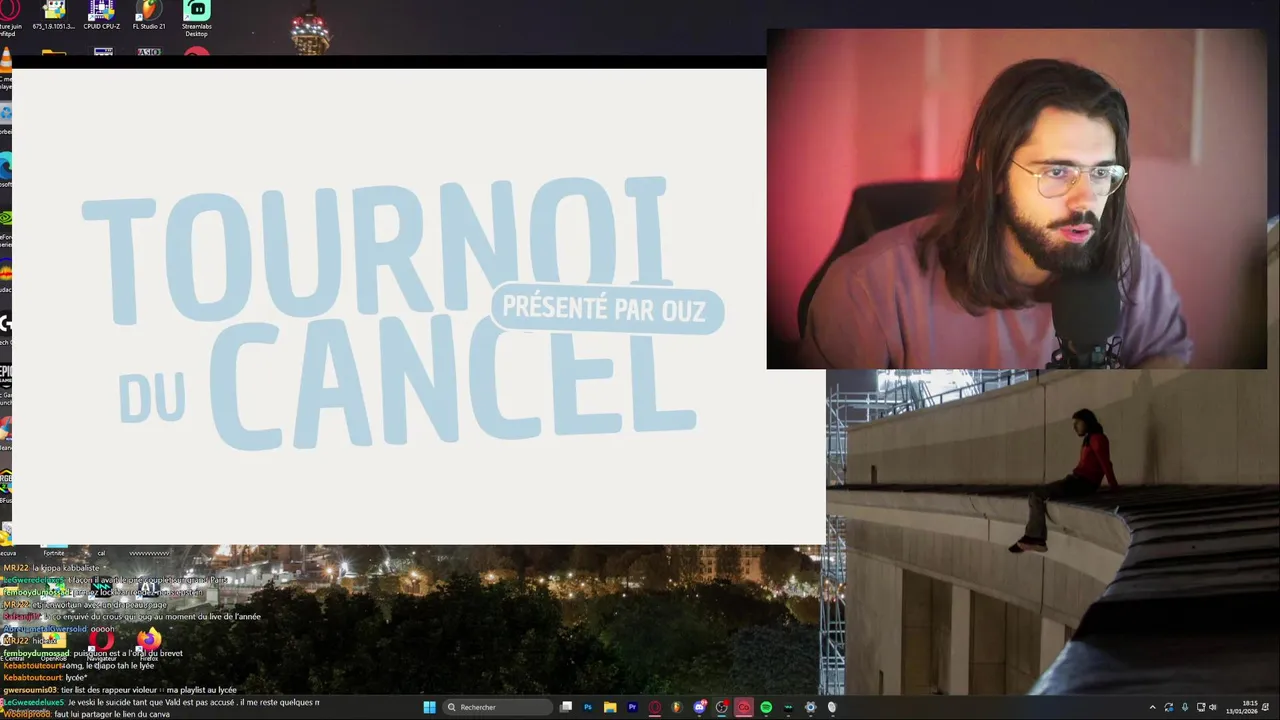Screen dimensions: 1280x720
Task: Open Spotify from the taskbar
Action: pyautogui.click(x=766, y=707)
